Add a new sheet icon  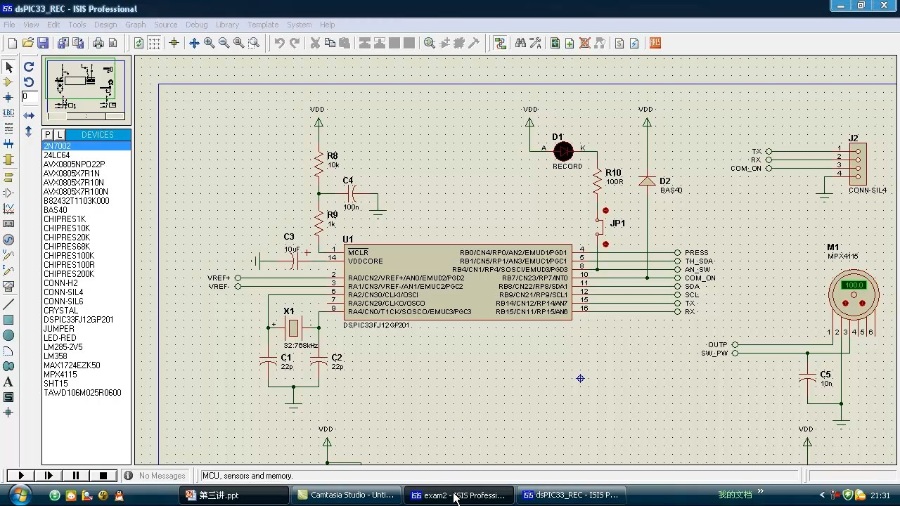(x=569, y=43)
